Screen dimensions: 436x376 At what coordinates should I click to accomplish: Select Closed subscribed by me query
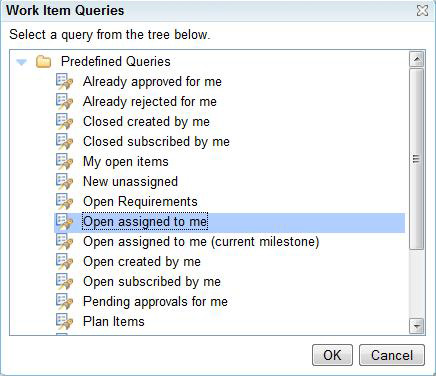coord(156,142)
